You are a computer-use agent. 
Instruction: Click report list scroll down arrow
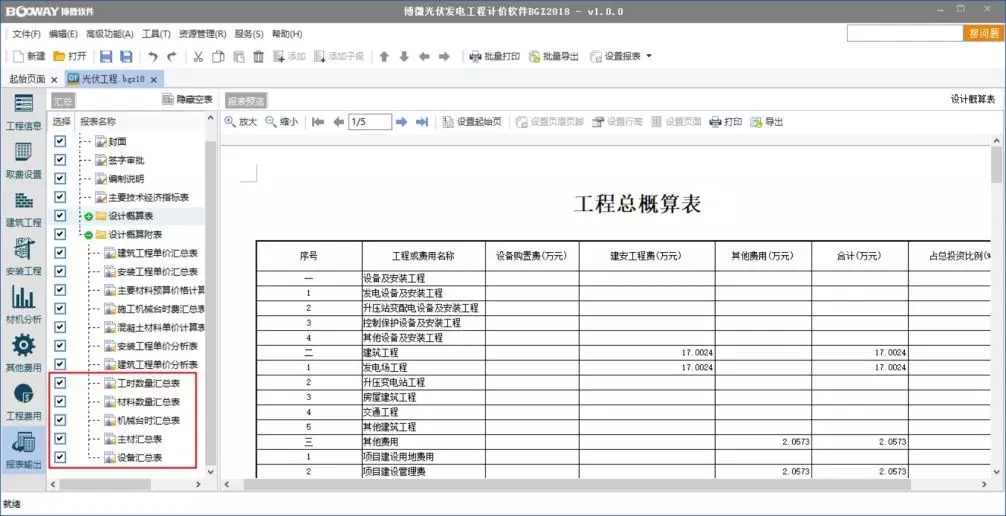pos(211,472)
